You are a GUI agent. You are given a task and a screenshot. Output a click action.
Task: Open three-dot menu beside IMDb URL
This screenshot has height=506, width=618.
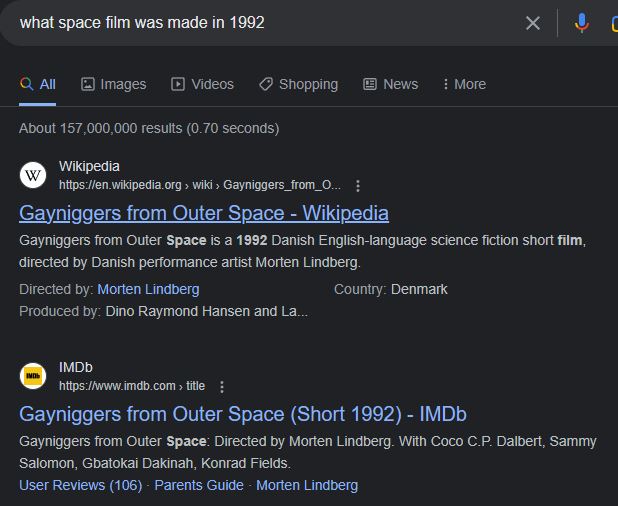[222, 387]
